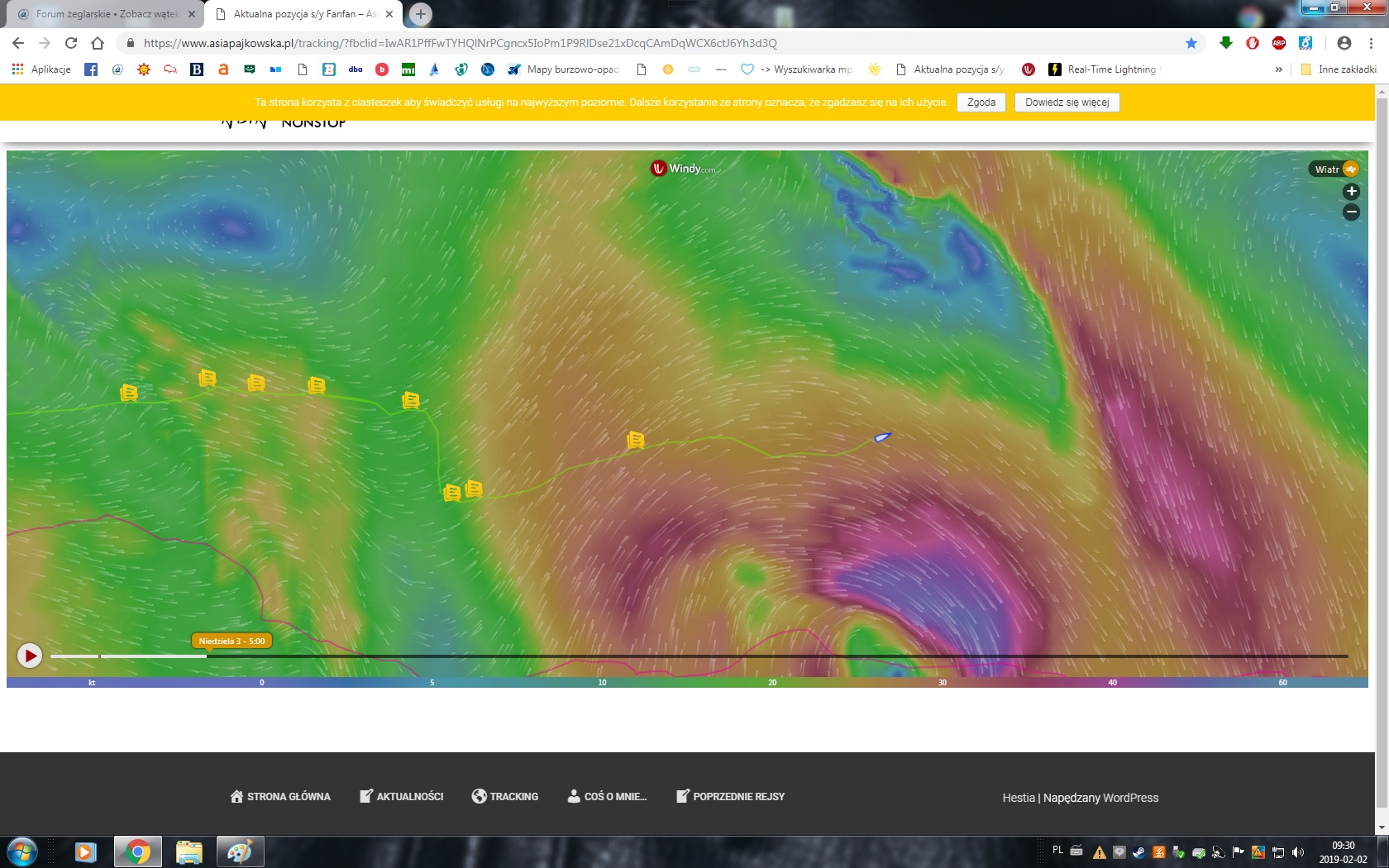Go to Strona główna in footer
This screenshot has width=1389, height=868.
click(280, 797)
